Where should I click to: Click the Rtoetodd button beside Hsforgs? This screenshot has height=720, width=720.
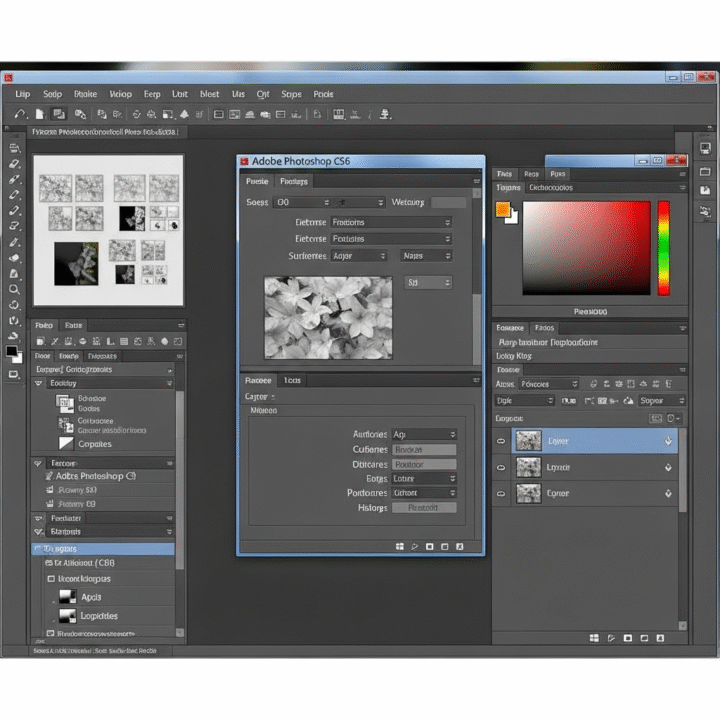[x=424, y=508]
